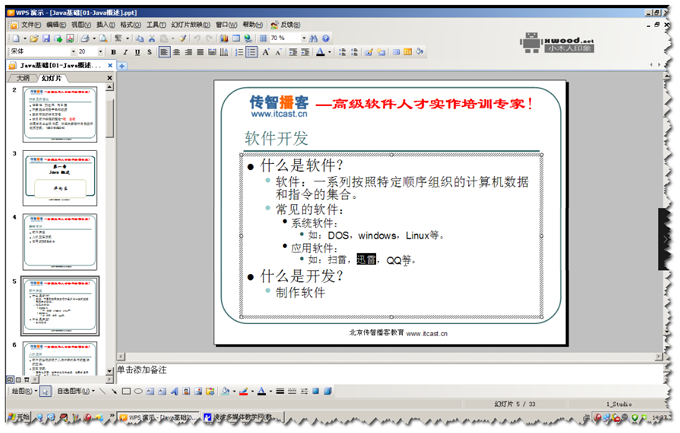Expand the new document dropdown arrow
Image resolution: width=680 pixels, height=433 pixels.
coord(25,39)
